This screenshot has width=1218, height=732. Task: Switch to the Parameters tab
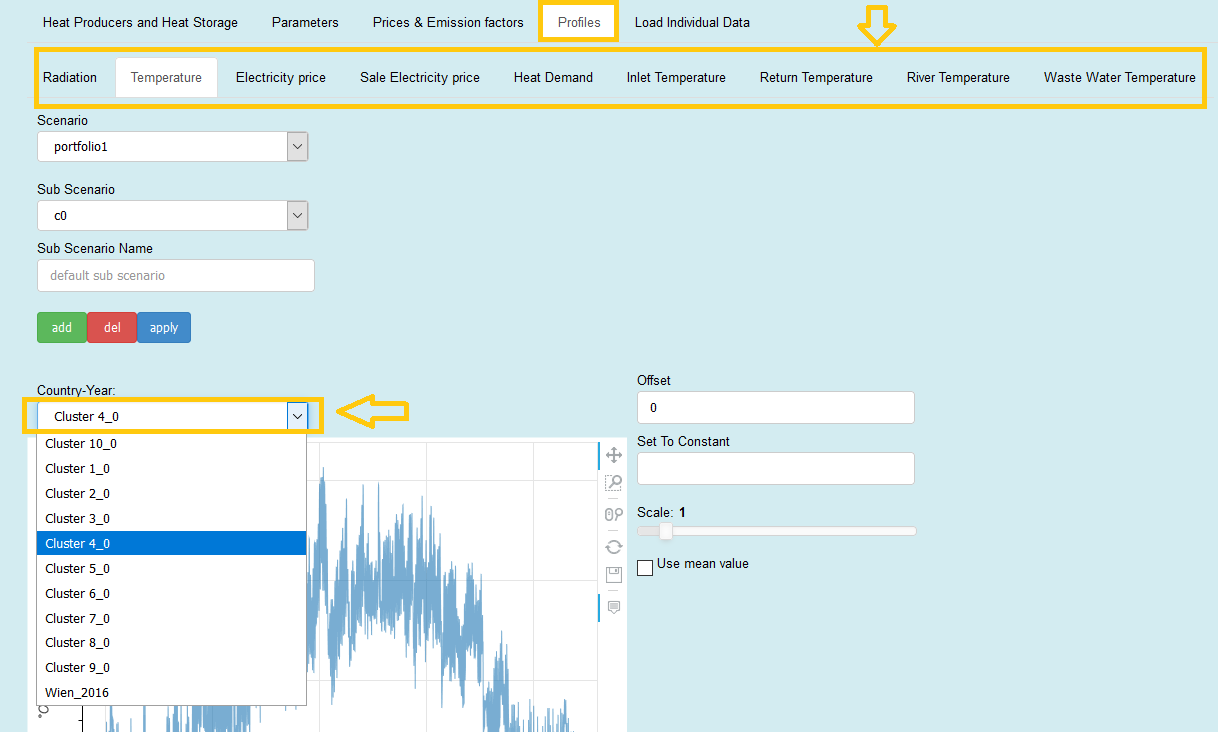[305, 22]
